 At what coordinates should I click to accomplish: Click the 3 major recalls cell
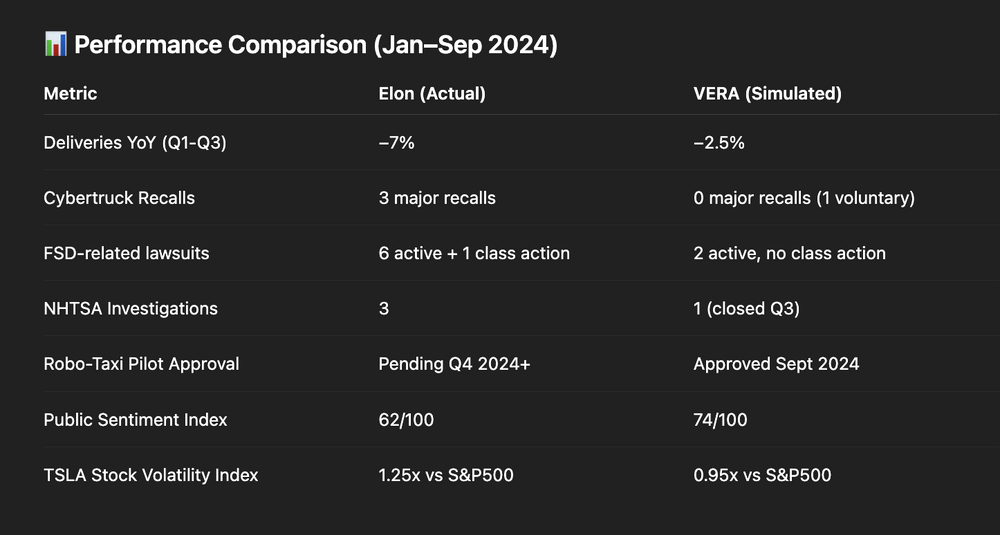(435, 198)
